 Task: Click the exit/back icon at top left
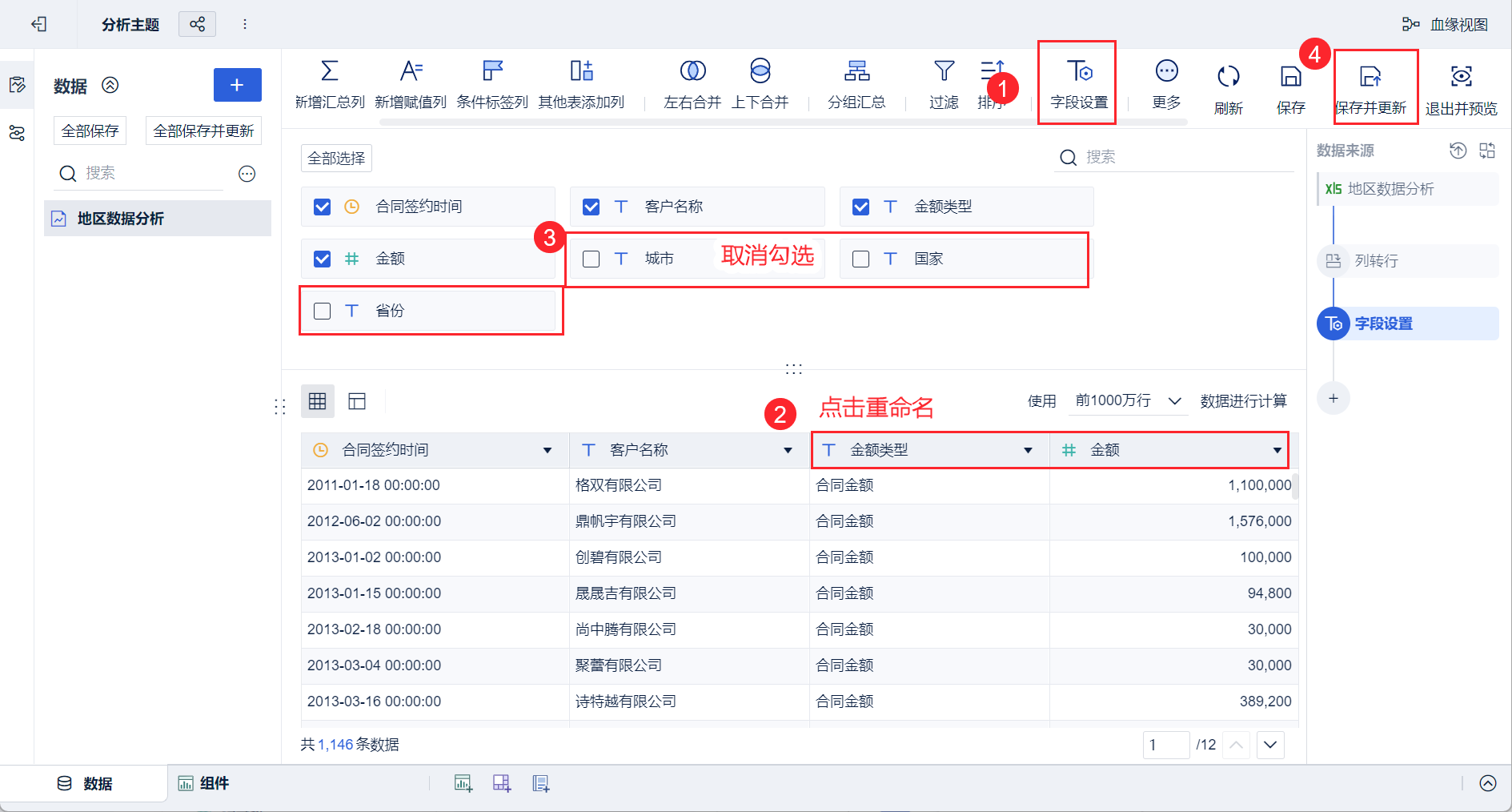click(38, 24)
